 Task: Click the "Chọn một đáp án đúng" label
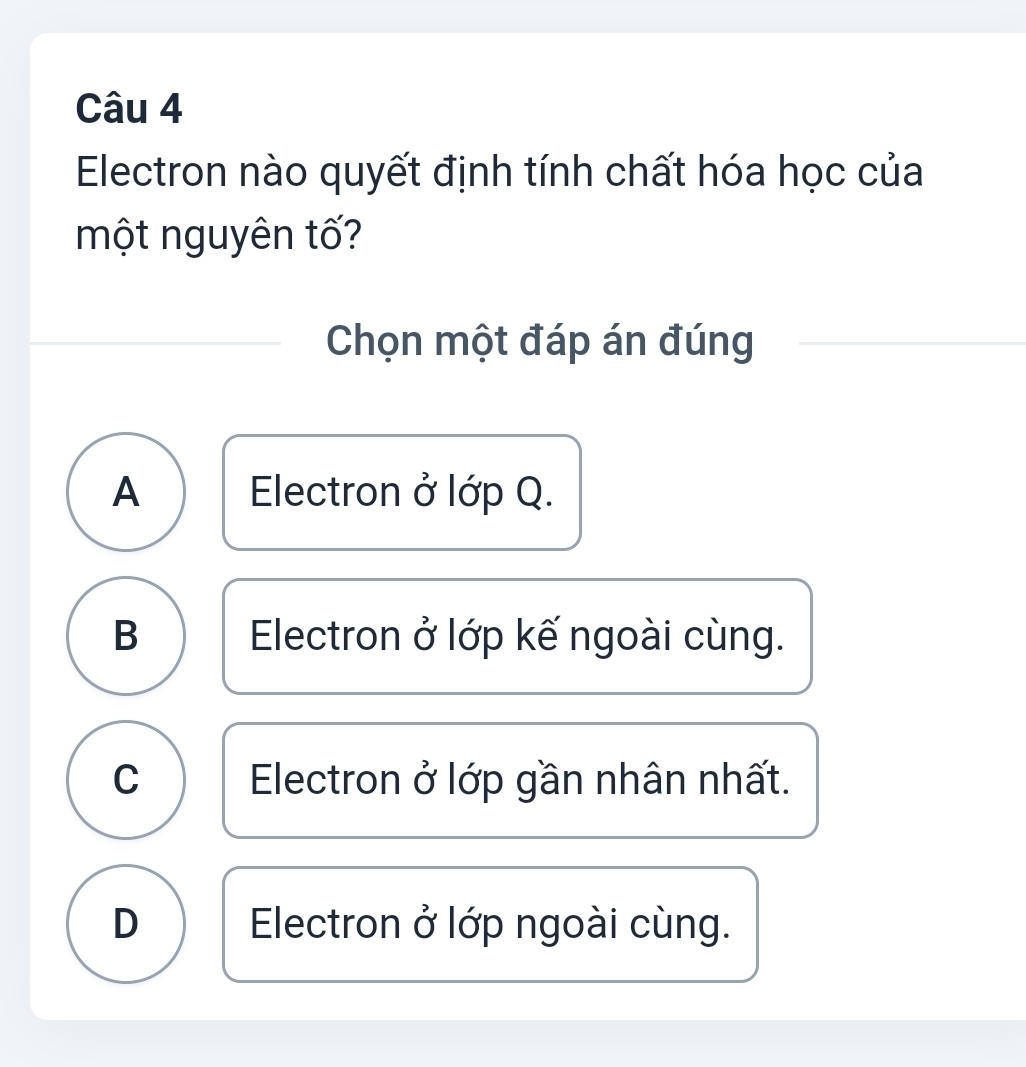point(539,342)
